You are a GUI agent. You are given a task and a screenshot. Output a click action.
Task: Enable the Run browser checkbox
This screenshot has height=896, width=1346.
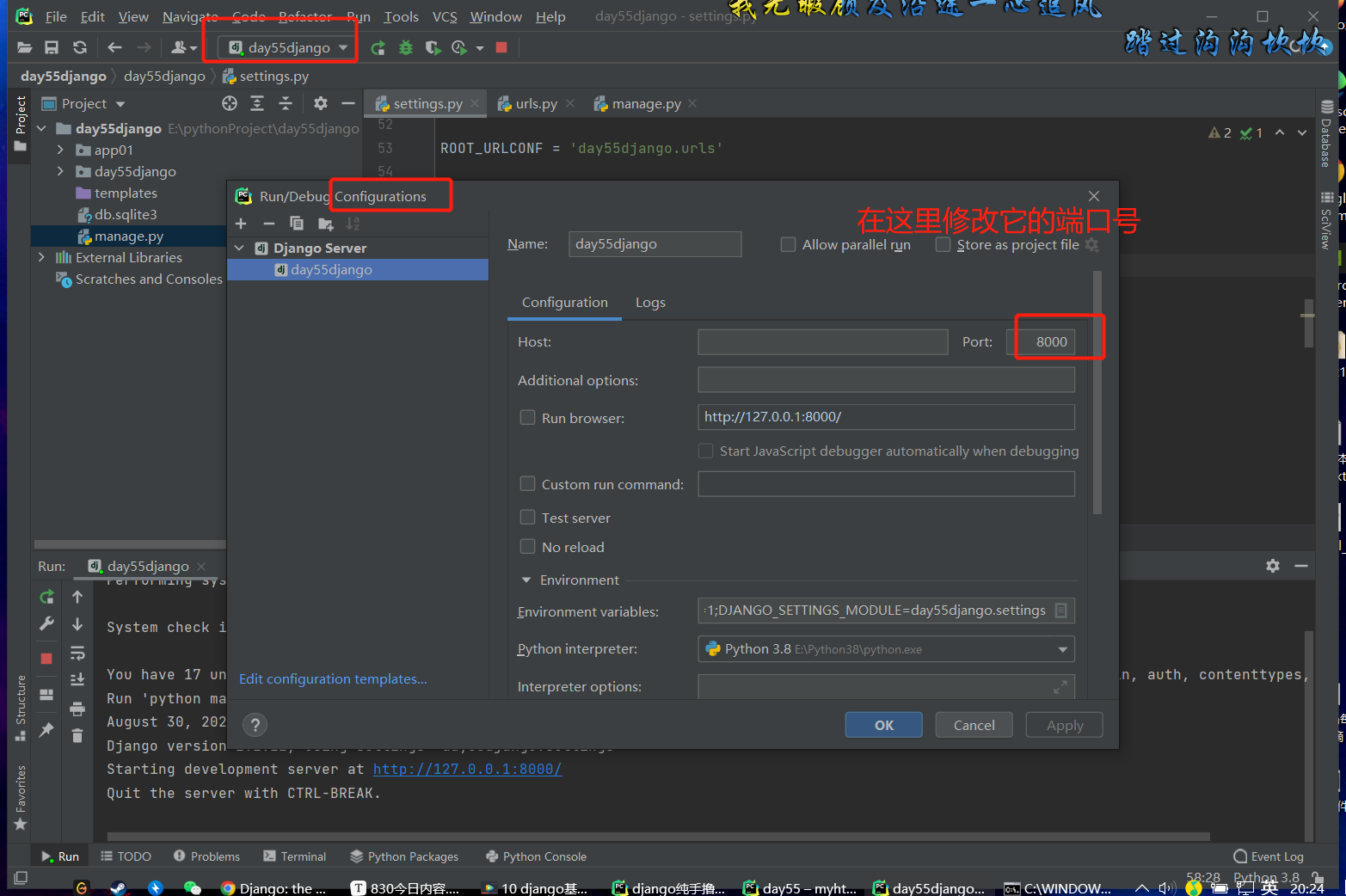coord(528,418)
